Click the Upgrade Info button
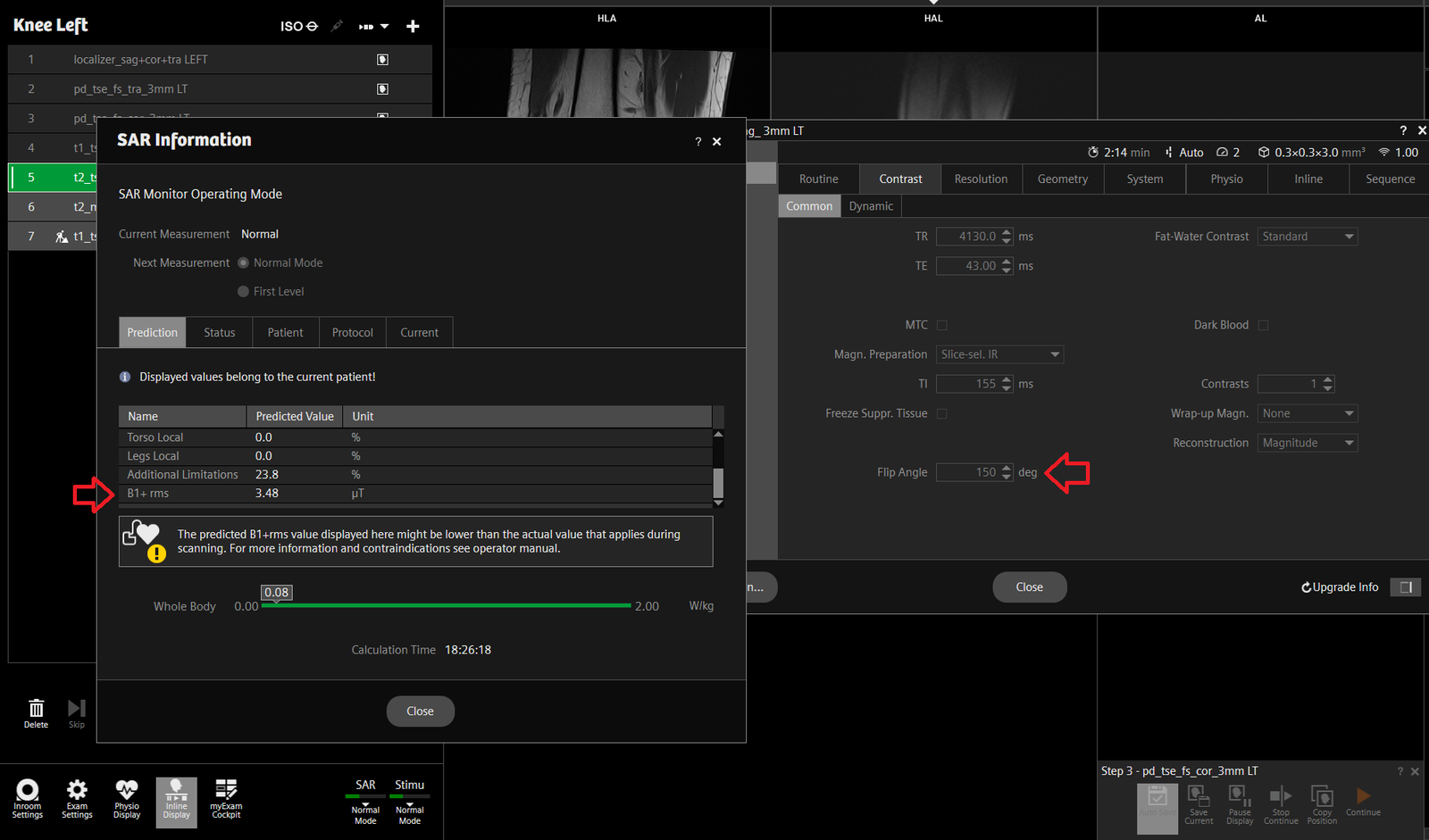1429x840 pixels. click(1340, 587)
